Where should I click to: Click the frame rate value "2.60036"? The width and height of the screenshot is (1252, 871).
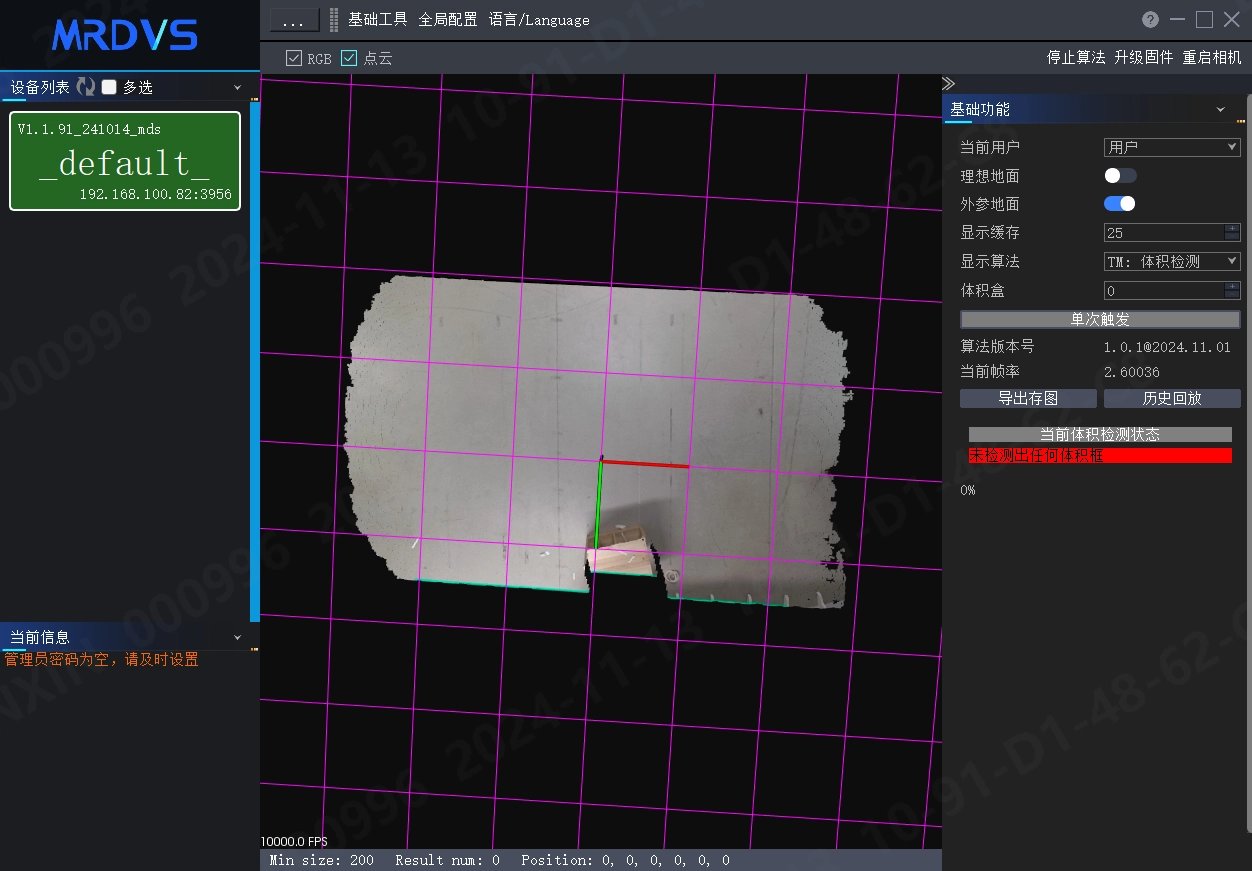[1132, 372]
